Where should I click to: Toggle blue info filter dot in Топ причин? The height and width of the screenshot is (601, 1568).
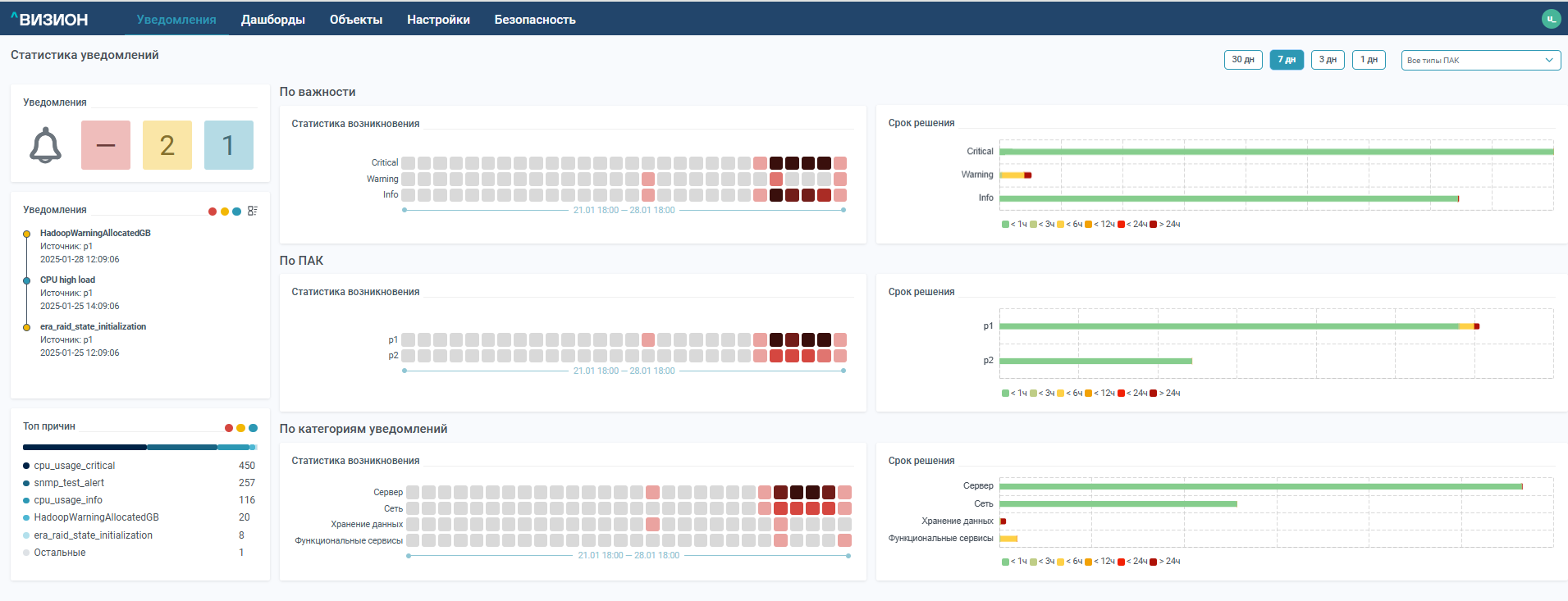tap(253, 428)
